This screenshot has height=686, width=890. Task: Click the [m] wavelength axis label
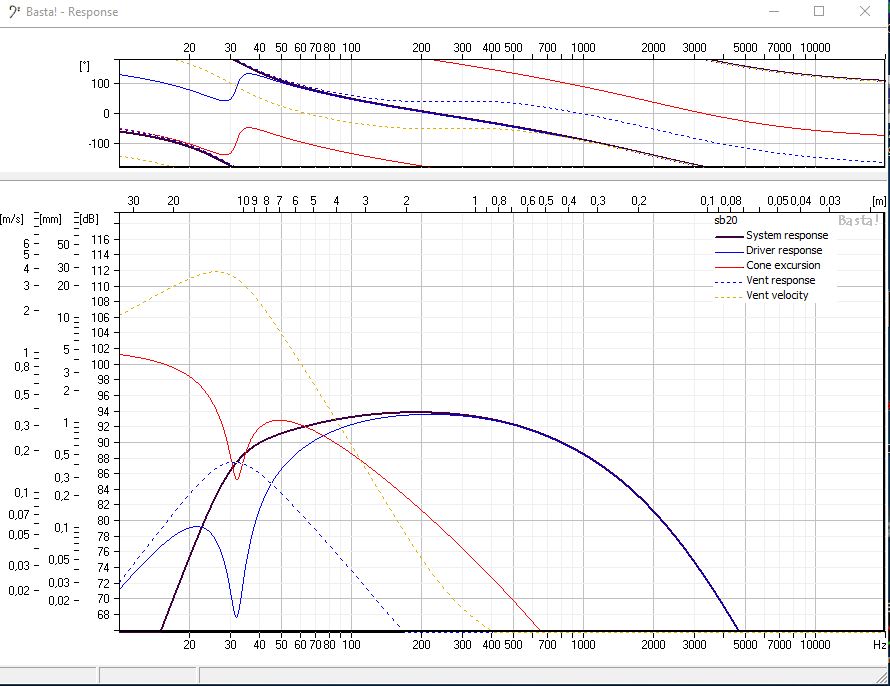click(x=879, y=201)
